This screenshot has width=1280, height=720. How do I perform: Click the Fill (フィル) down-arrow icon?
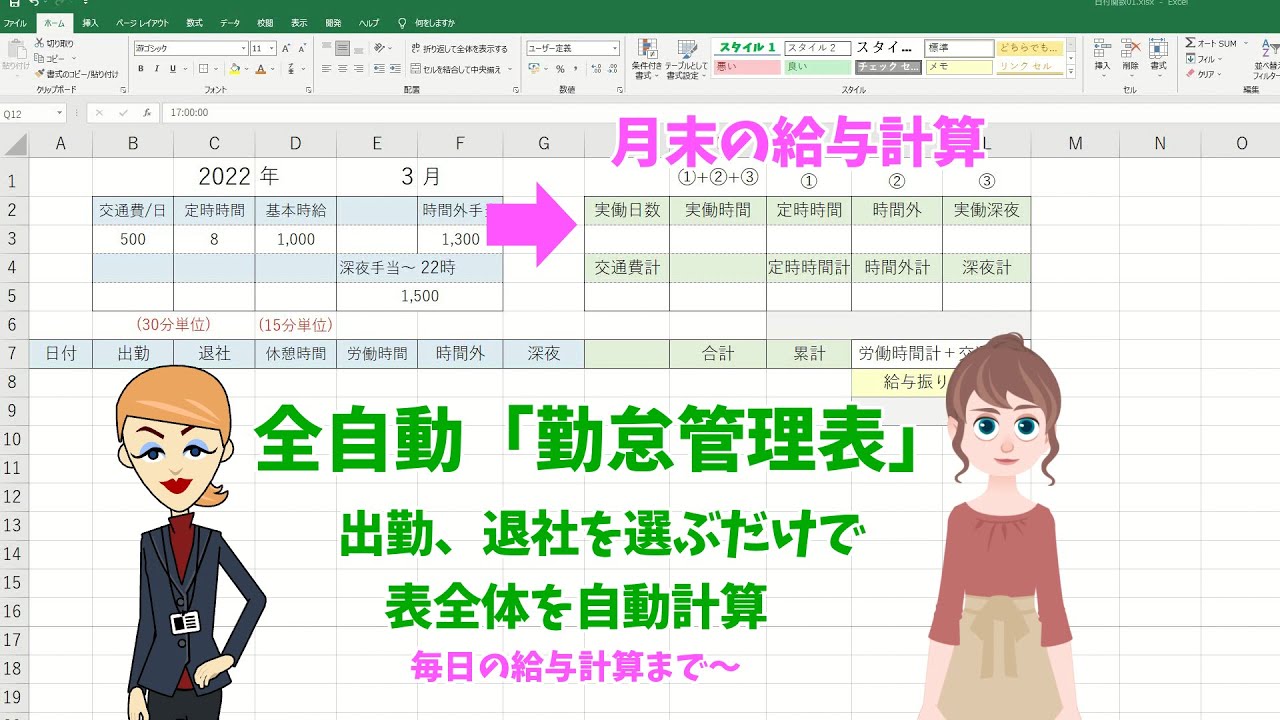coord(1191,59)
